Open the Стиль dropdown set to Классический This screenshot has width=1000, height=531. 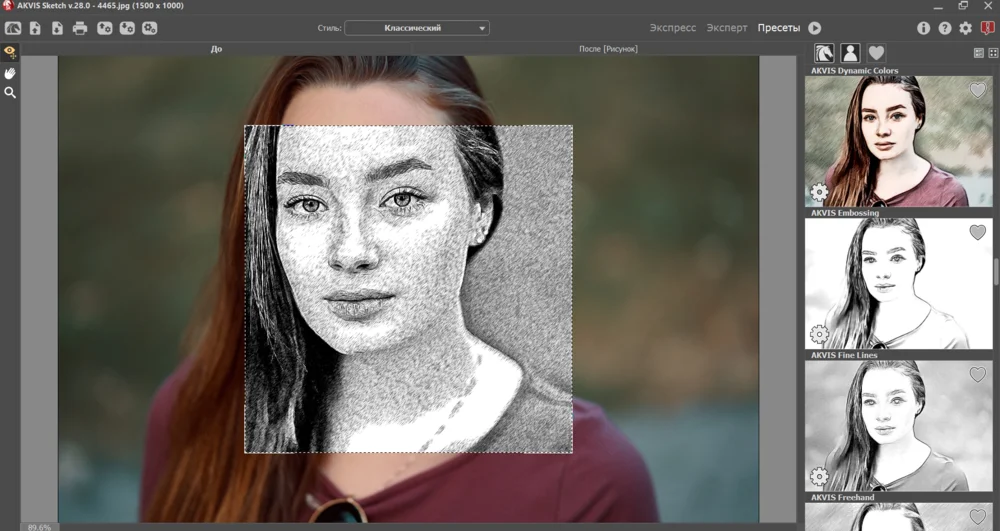click(416, 28)
